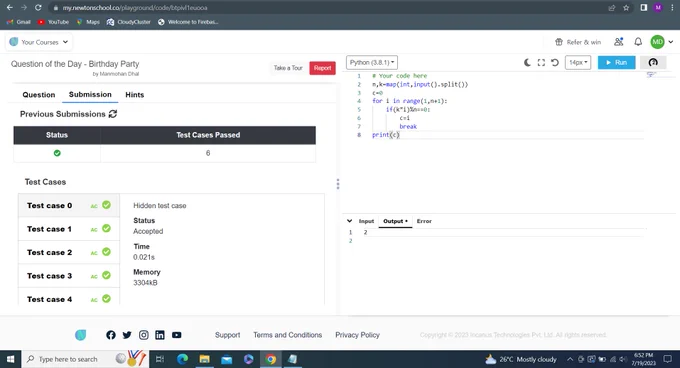The width and height of the screenshot is (680, 368).
Task: Click the panel splitter handle dots
Action: tap(338, 184)
